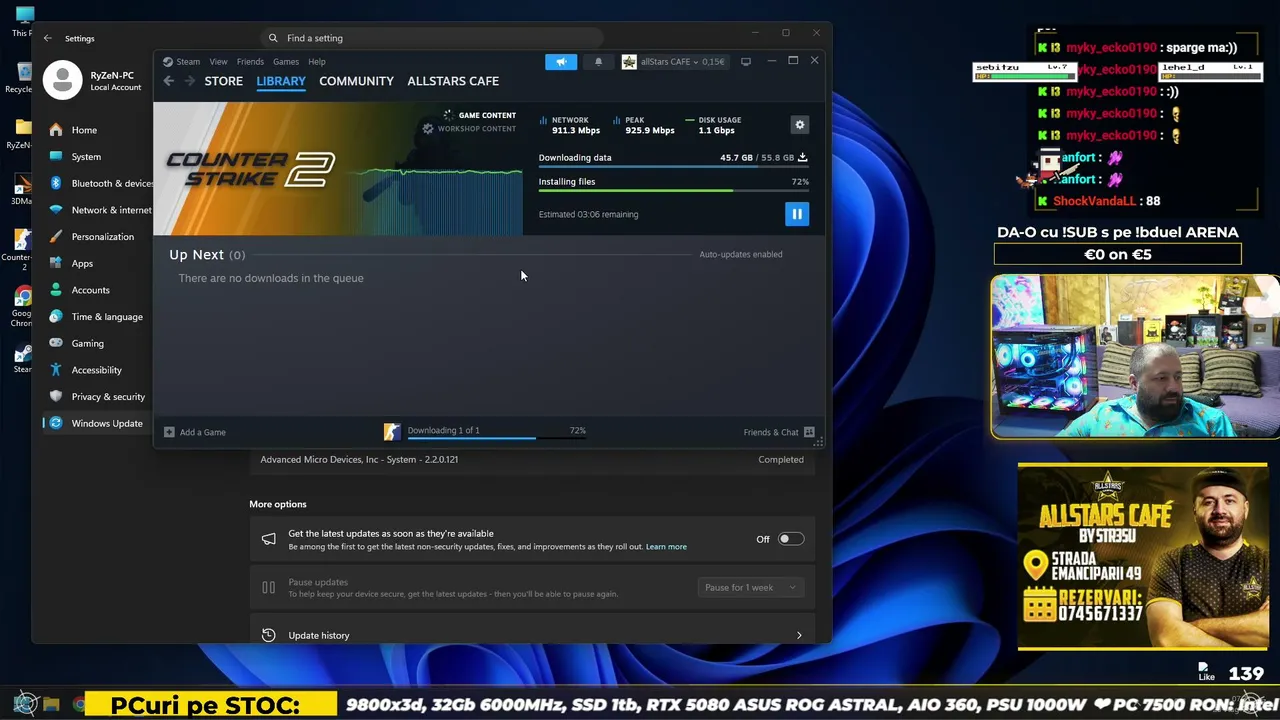Toggle Get the latest updates switch
1280x720 pixels.
point(791,539)
